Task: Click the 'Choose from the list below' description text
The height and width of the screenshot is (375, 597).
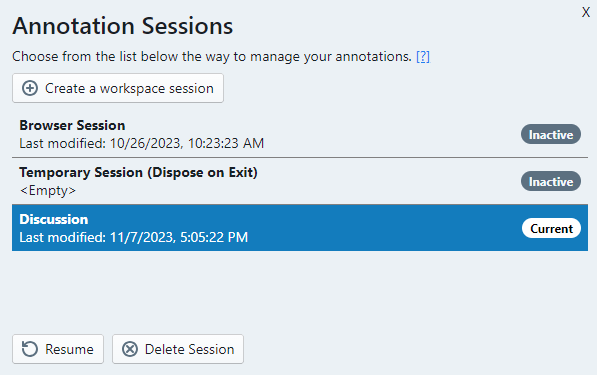Action: click(x=212, y=57)
